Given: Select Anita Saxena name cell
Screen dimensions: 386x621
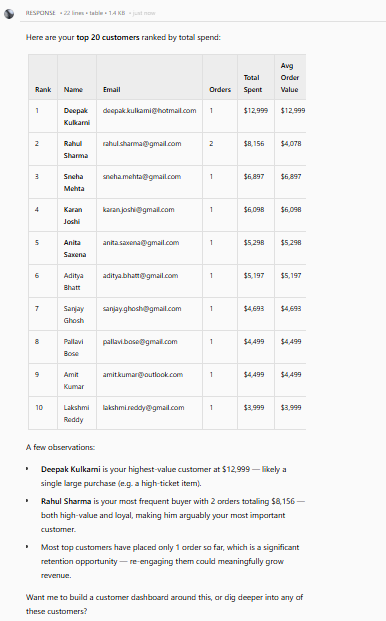Looking at the screenshot, I should click(x=77, y=248).
